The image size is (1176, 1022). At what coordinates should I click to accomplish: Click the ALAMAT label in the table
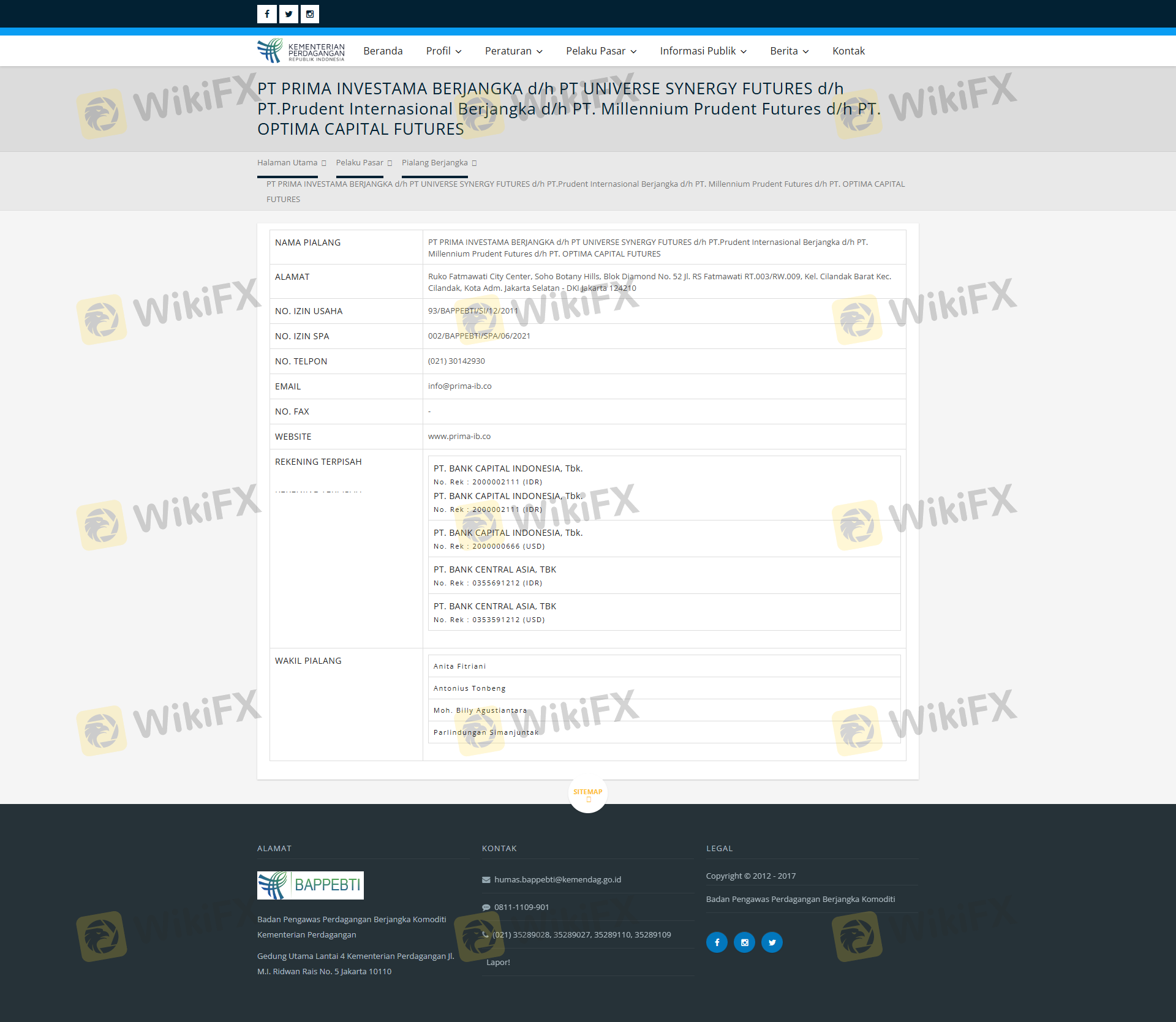pos(292,277)
